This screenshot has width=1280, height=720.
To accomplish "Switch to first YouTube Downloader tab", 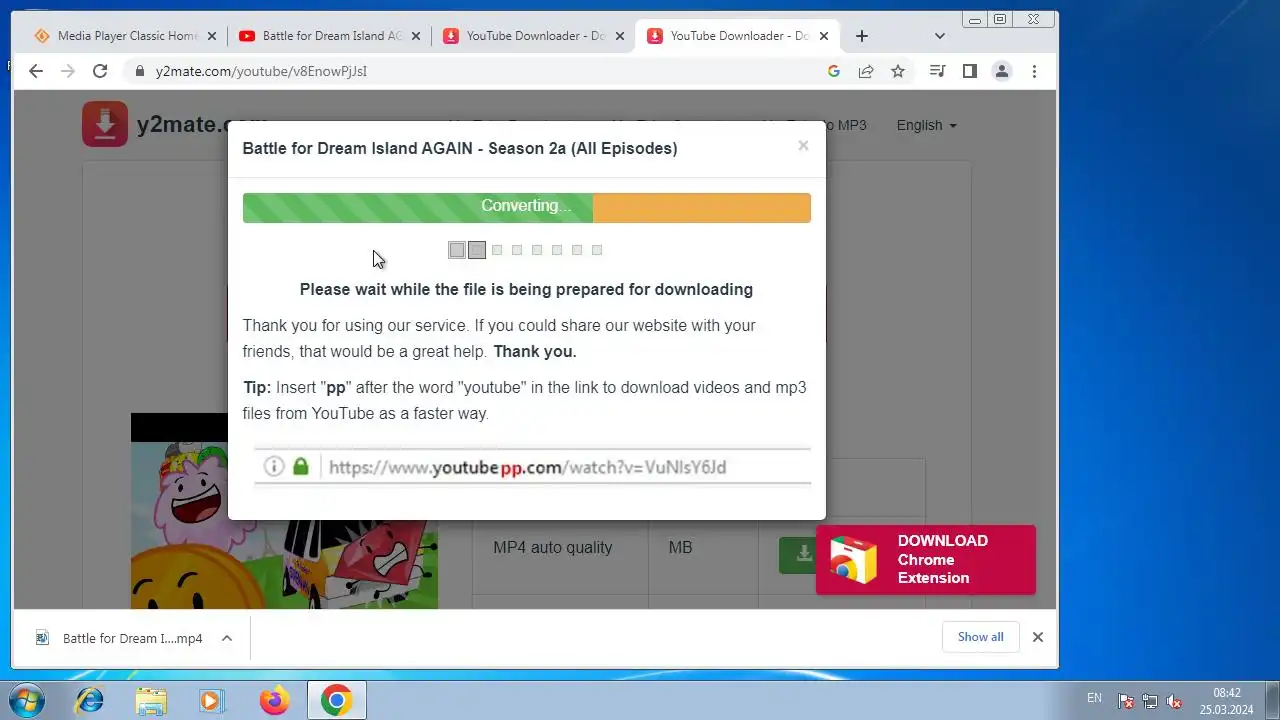I will point(533,36).
